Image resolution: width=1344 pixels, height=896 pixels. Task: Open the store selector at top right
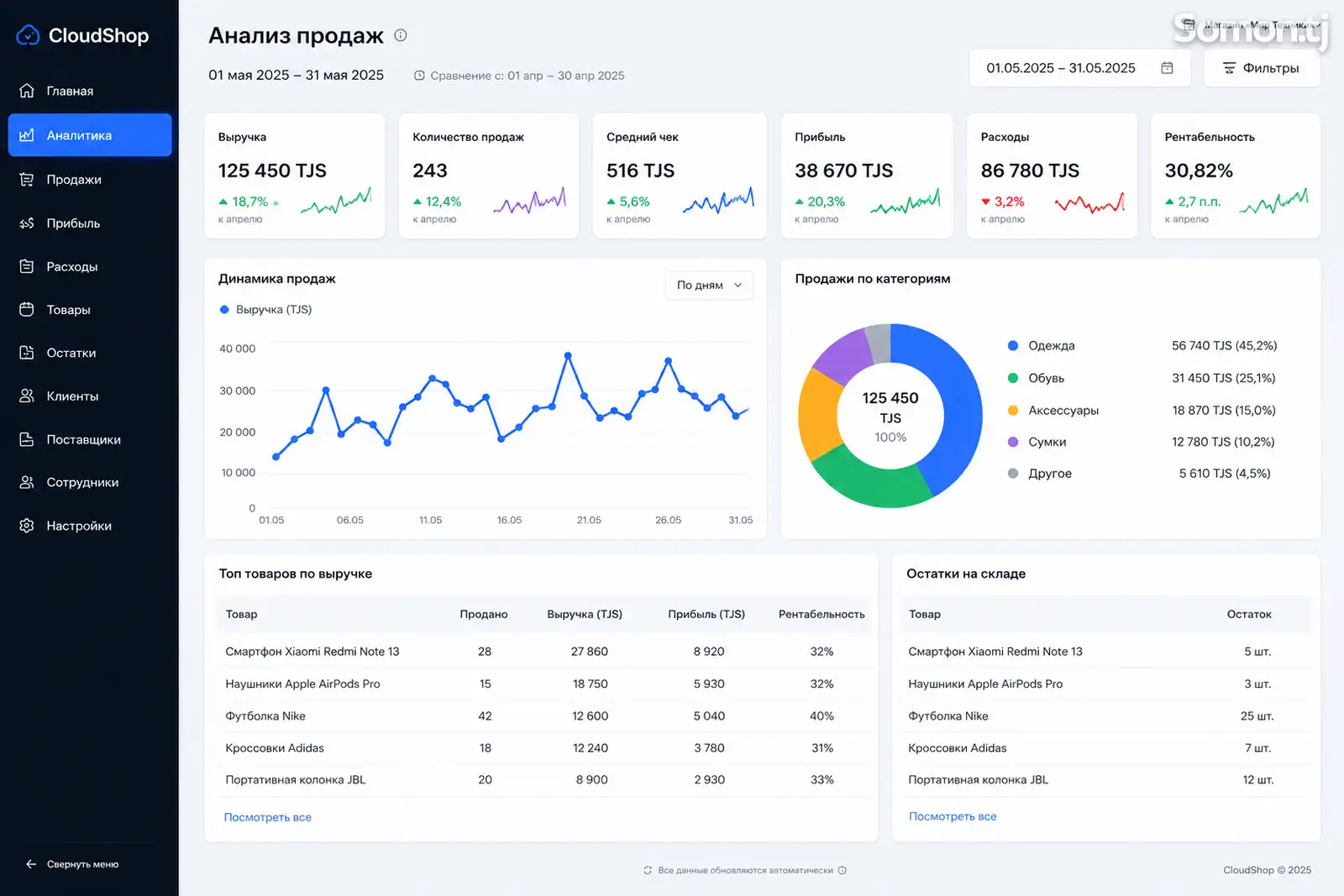point(1250,26)
